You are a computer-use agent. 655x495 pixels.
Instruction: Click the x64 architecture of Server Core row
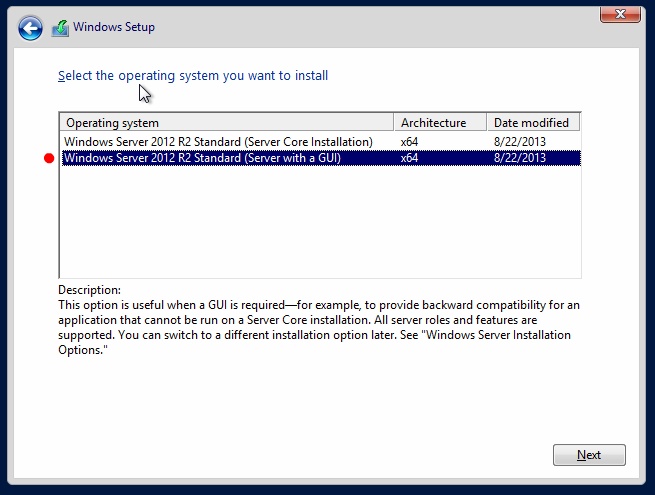[409, 142]
